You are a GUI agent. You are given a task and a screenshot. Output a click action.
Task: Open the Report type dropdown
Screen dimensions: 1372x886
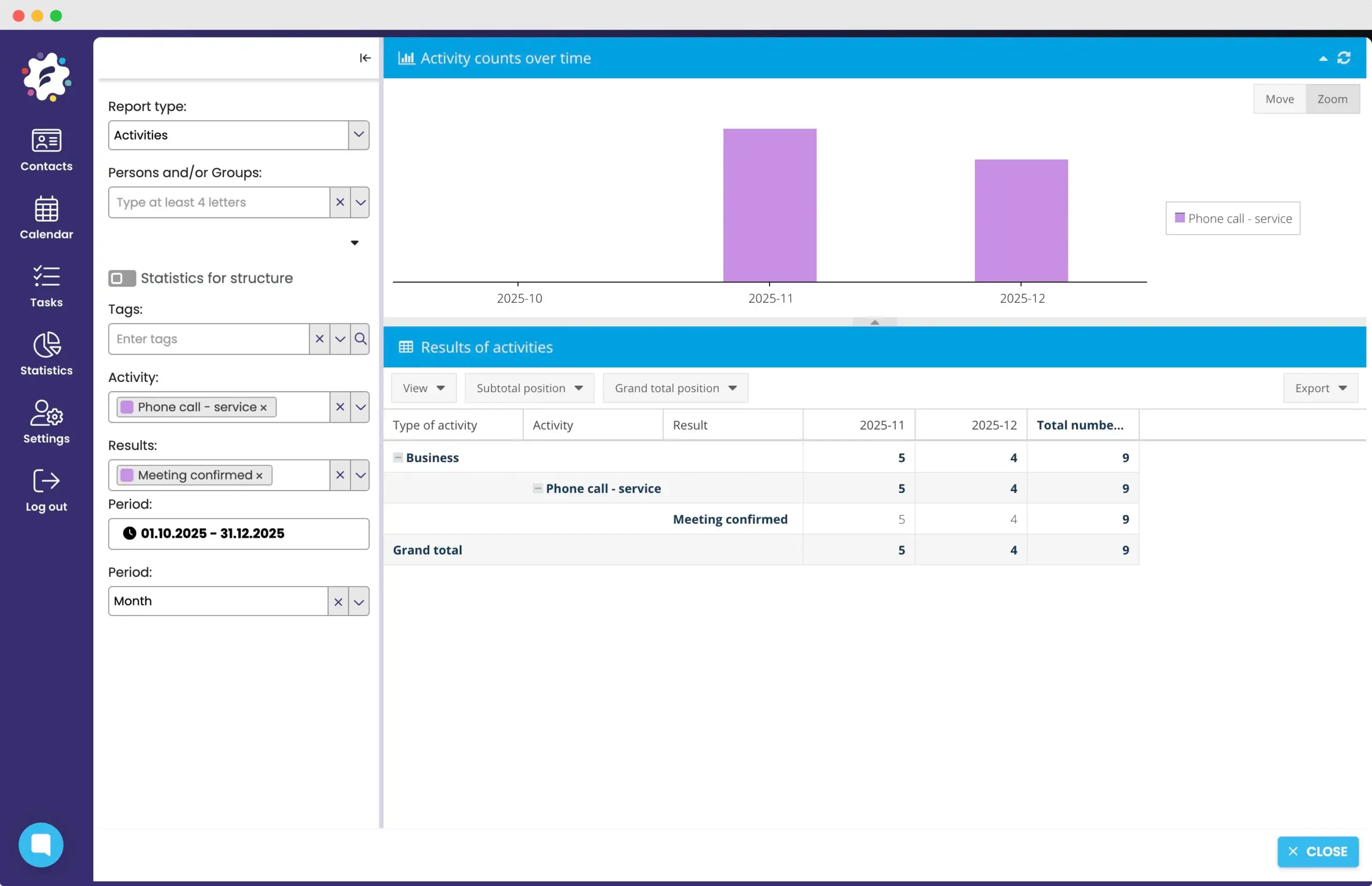pyautogui.click(x=359, y=135)
